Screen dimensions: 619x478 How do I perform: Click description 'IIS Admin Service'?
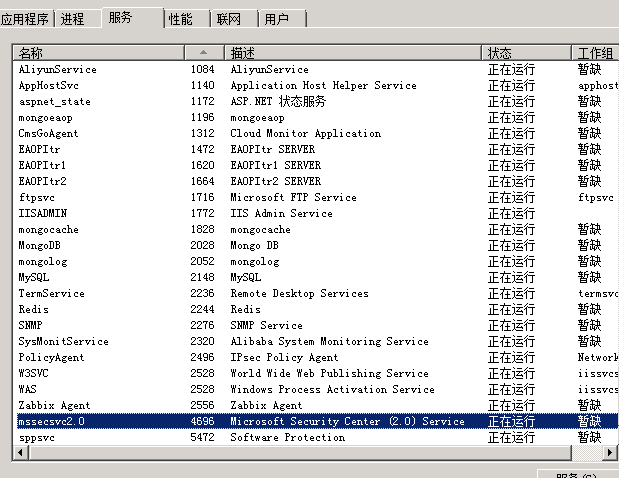pyautogui.click(x=281, y=214)
